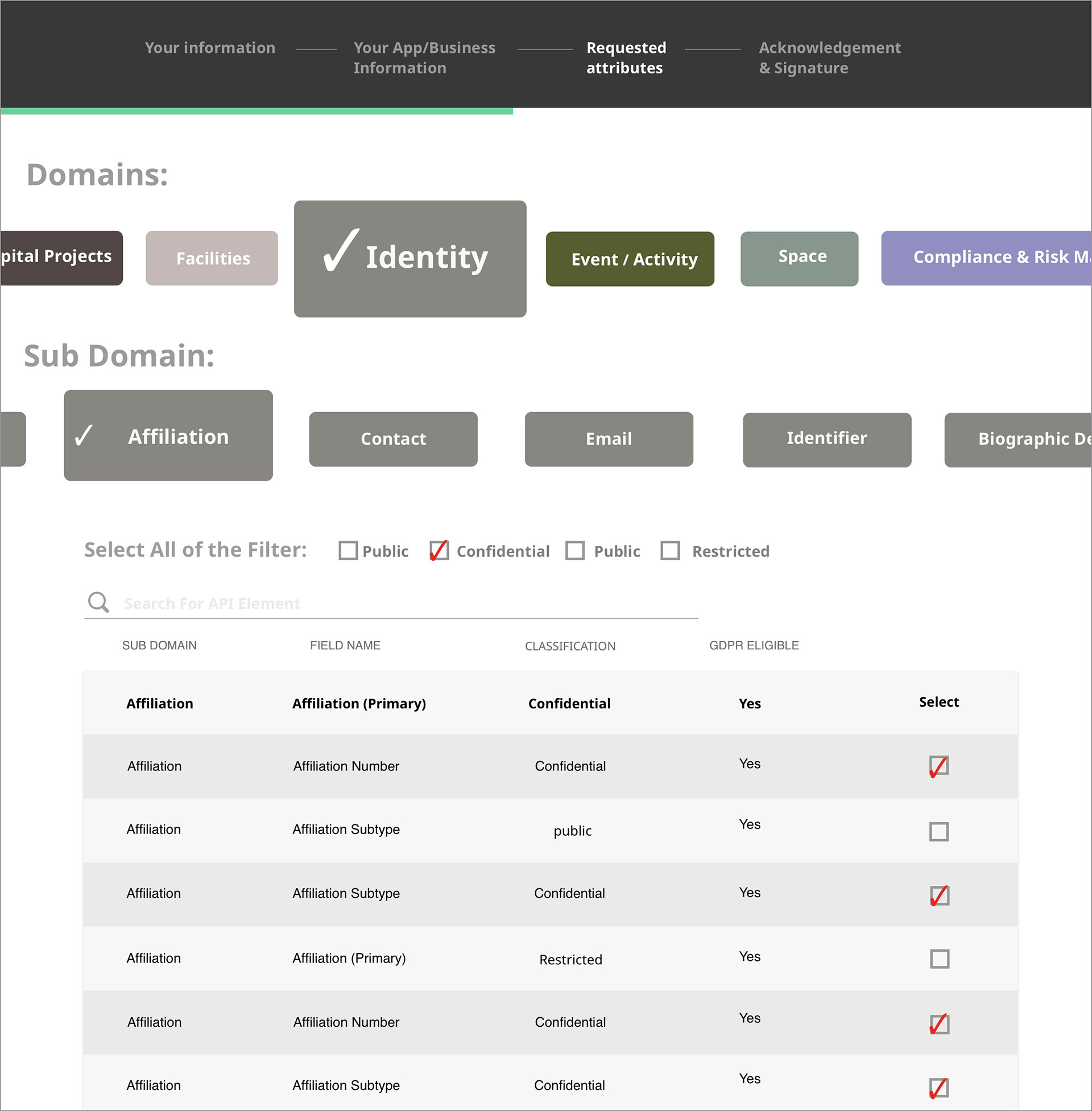The height and width of the screenshot is (1111, 1092).
Task: Uncheck second Affiliation Number row checkbox
Action: pos(940,1024)
